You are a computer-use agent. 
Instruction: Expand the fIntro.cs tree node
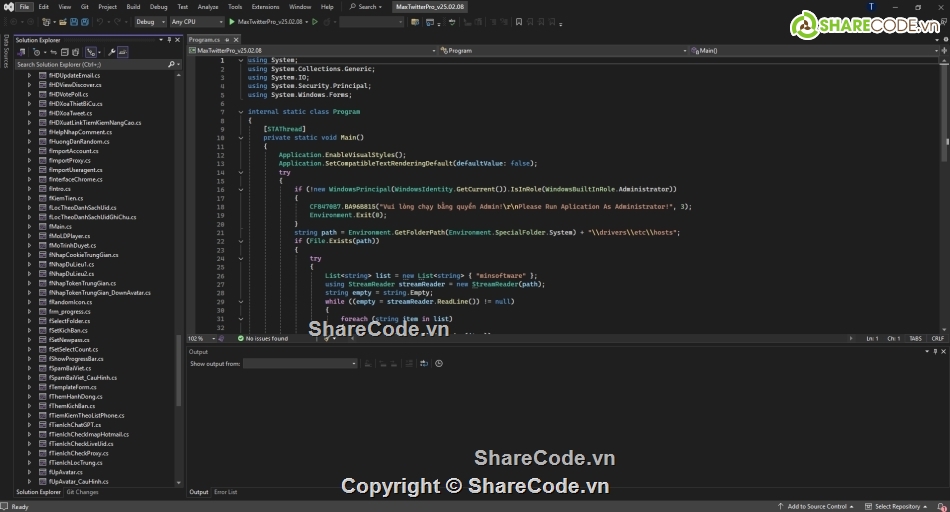[x=29, y=189]
